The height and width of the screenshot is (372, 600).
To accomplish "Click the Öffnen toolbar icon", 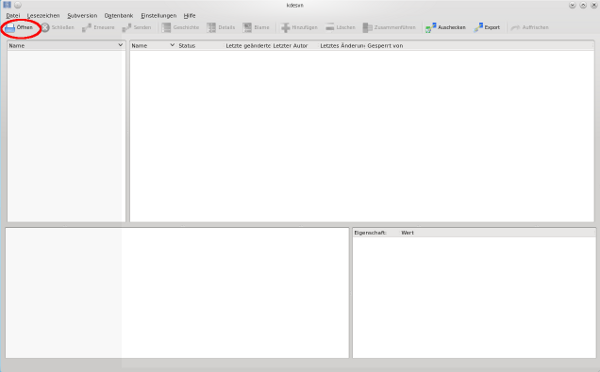I will click(x=10, y=28).
